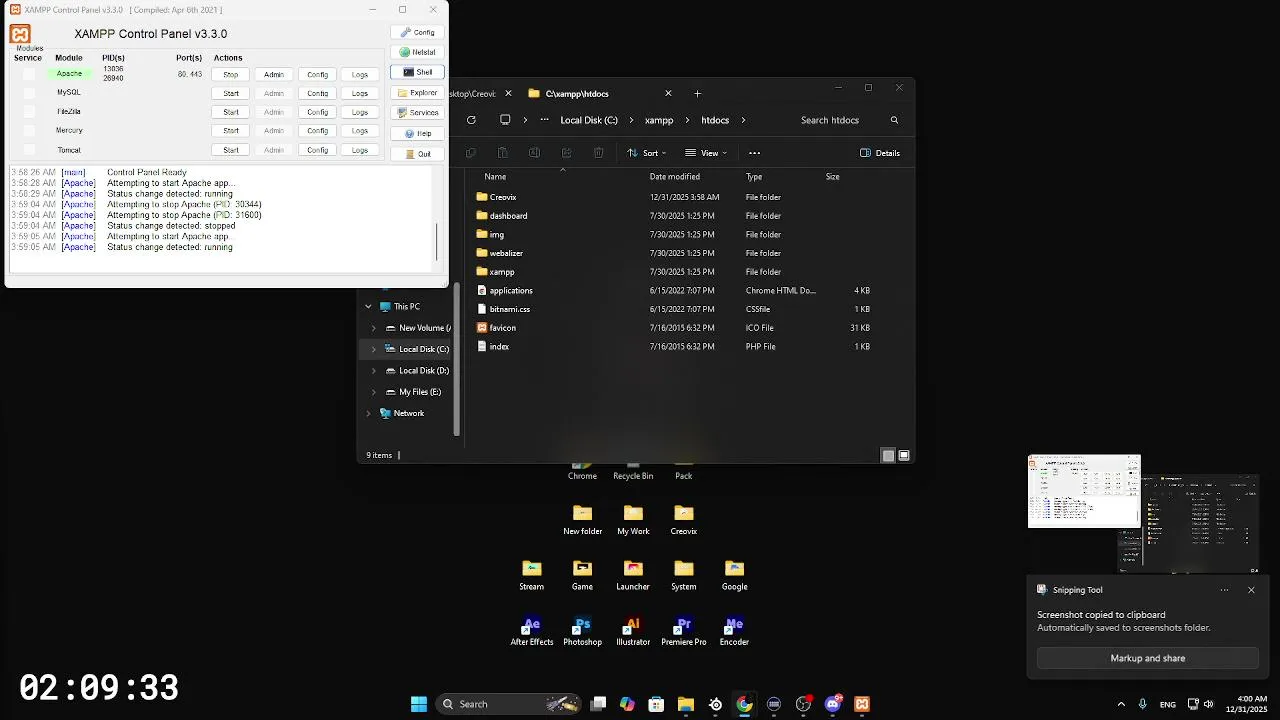Click the XAMPP log scrollbar
1280x720 pixels.
(x=437, y=241)
